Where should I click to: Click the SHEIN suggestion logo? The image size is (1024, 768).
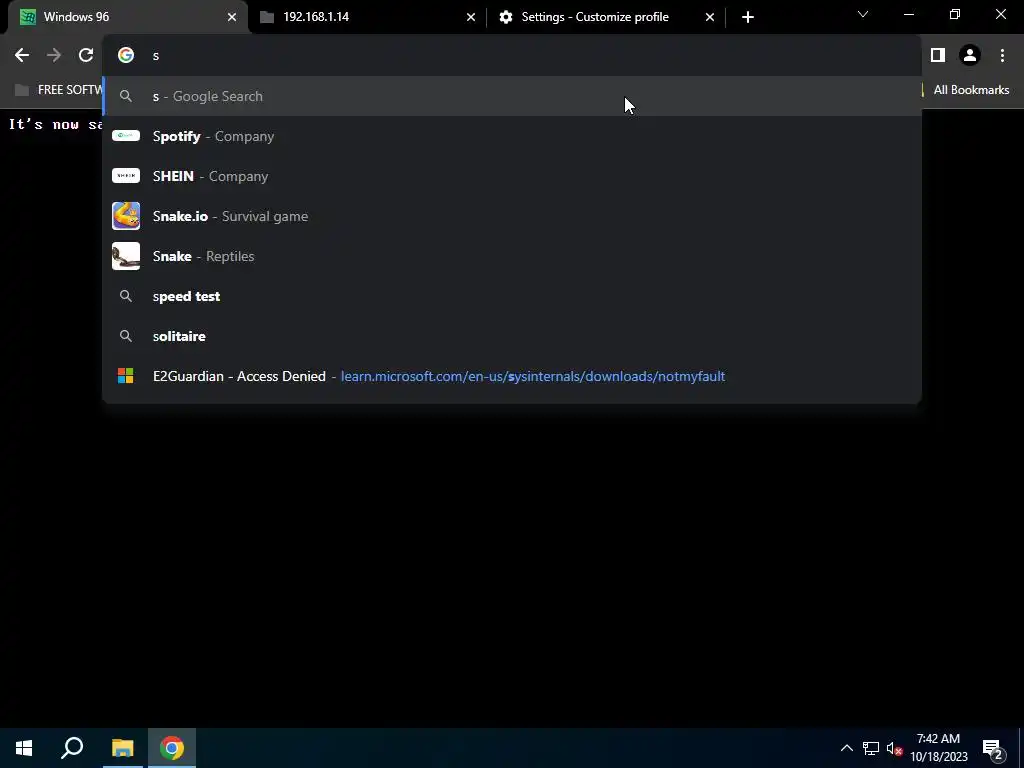pyautogui.click(x=126, y=176)
